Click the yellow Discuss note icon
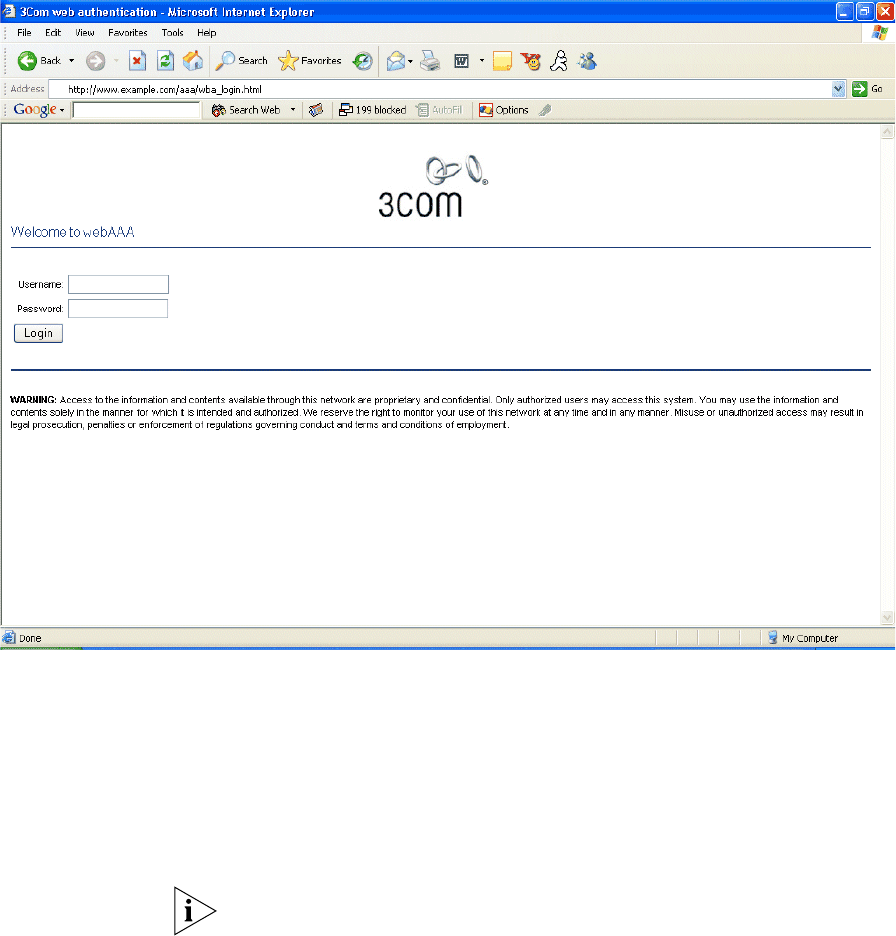This screenshot has width=896, height=936. click(502, 61)
